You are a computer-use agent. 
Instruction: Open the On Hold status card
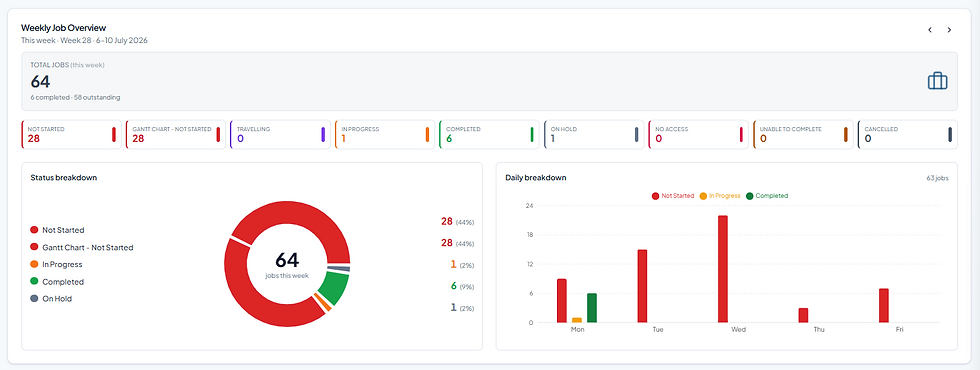594,134
